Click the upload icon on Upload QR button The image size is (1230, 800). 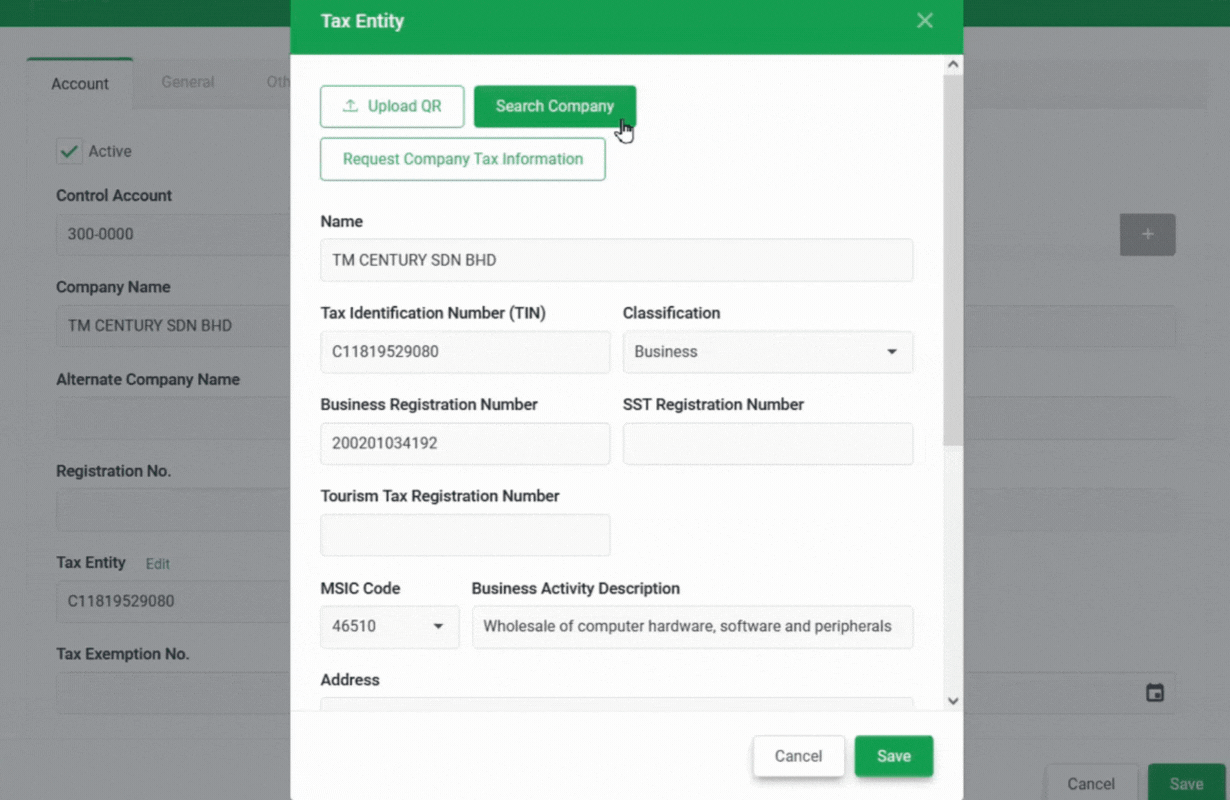[x=352, y=106]
